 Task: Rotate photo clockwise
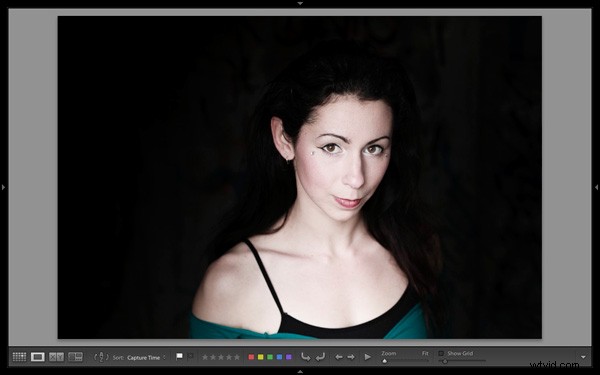coord(320,357)
